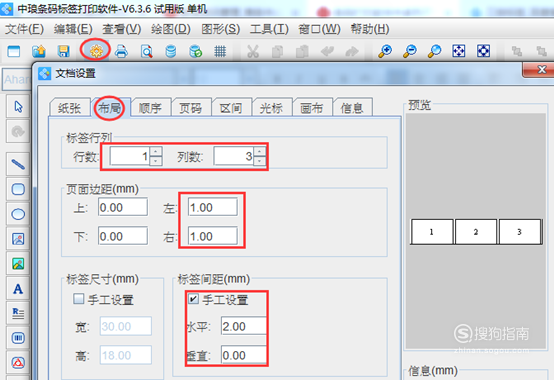Click the second fit arrows icon
554x380 pixels.
483,51
